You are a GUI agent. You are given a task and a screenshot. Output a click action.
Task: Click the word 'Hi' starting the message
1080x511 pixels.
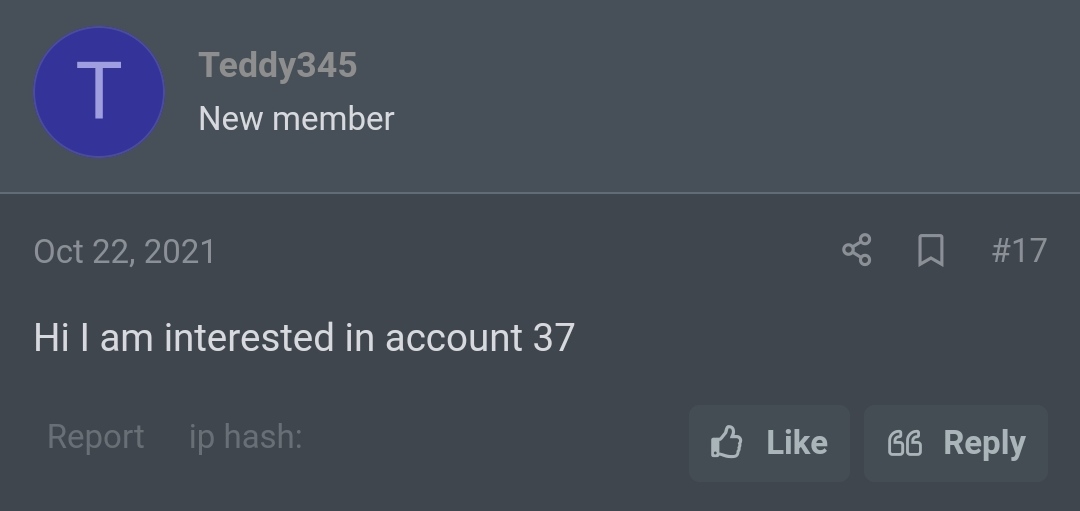point(52,338)
